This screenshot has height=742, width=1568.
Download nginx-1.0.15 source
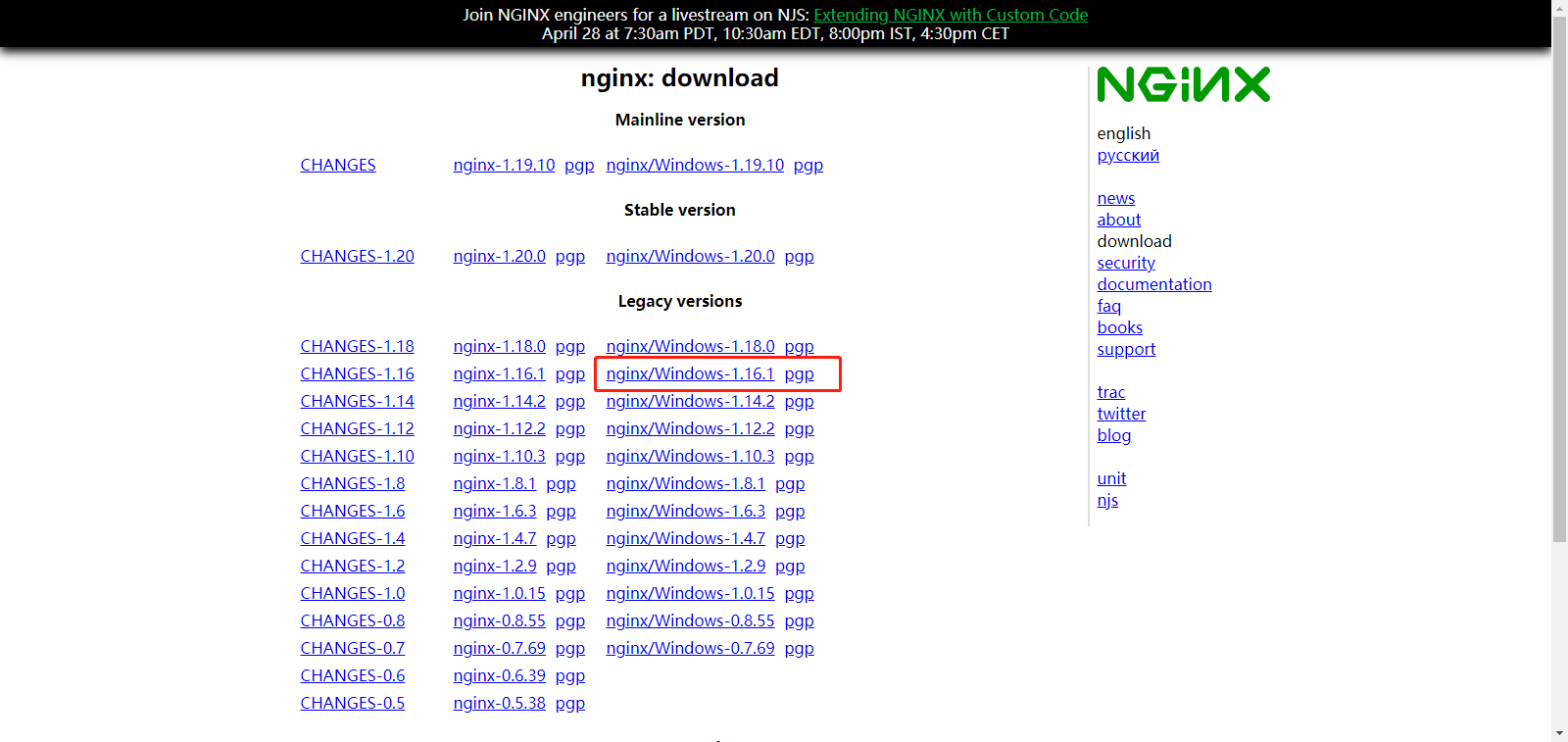tap(499, 593)
